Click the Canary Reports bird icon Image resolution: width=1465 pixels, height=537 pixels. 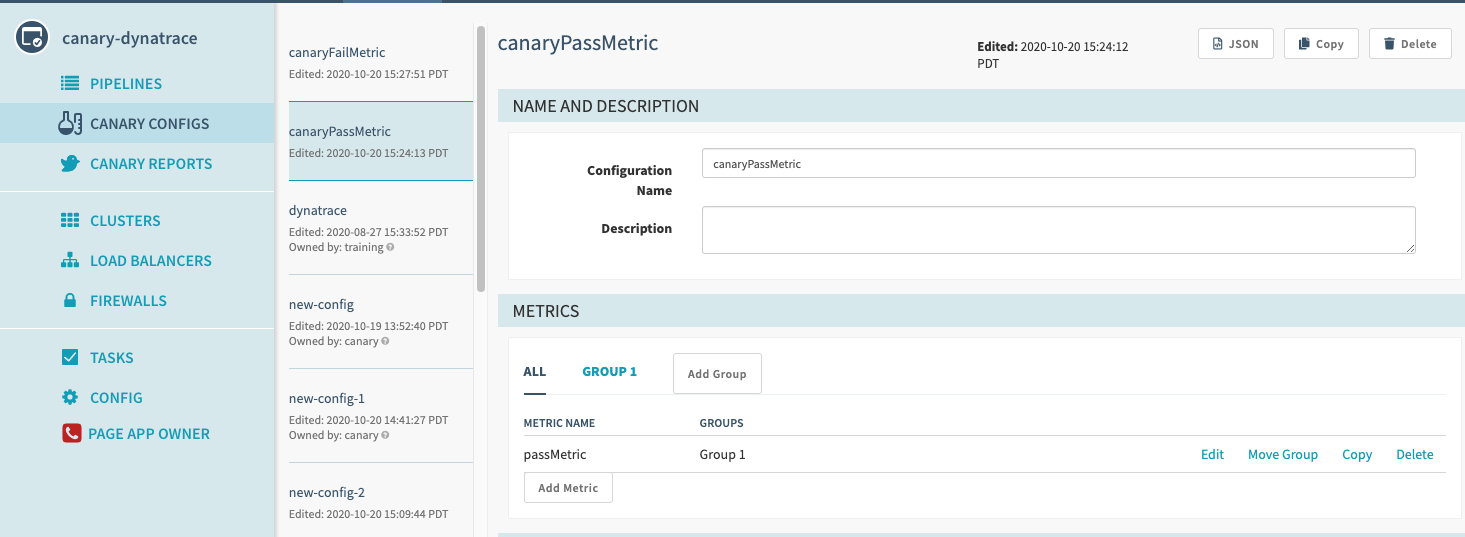pos(70,164)
